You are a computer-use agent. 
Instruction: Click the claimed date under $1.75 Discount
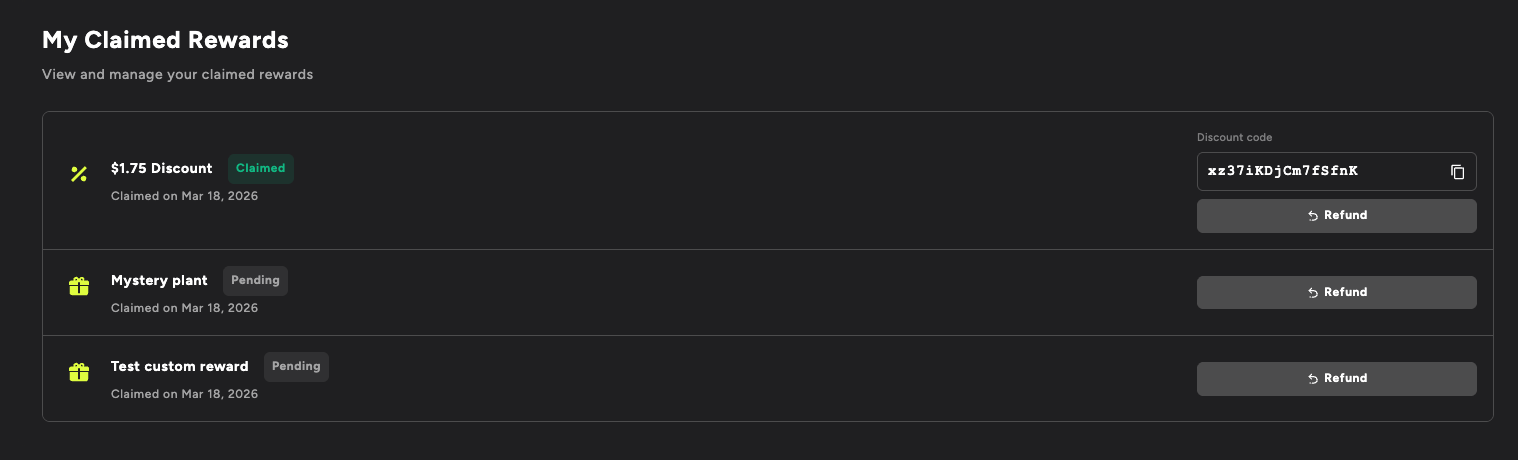pos(184,196)
